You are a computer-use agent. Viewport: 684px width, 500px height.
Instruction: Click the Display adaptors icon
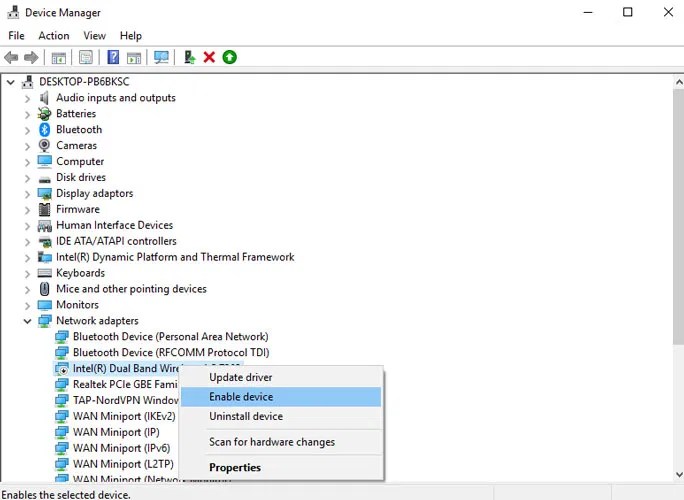tap(44, 193)
